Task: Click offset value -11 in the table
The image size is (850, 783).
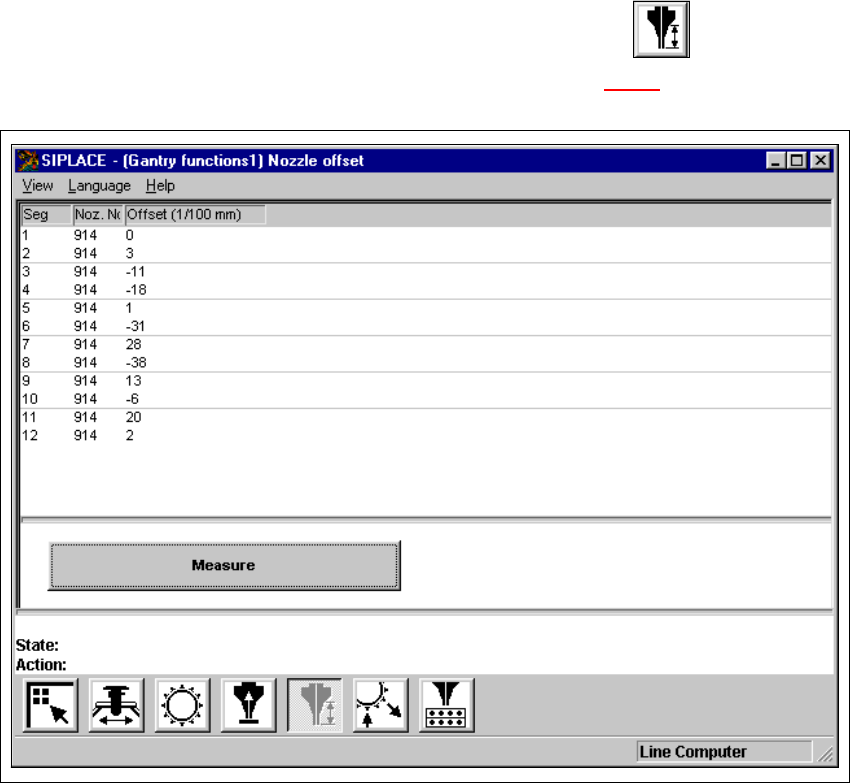Action: pyautogui.click(x=136, y=272)
